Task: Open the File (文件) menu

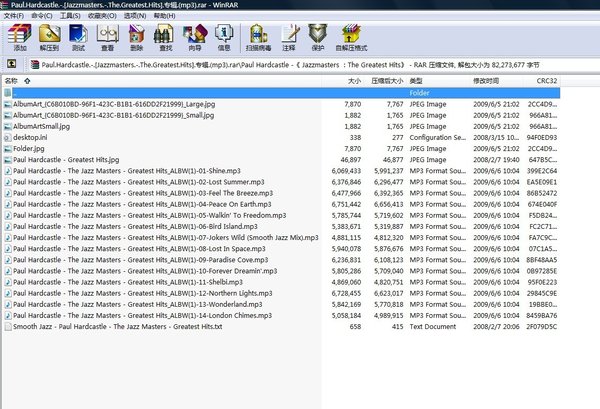Action: point(14,16)
